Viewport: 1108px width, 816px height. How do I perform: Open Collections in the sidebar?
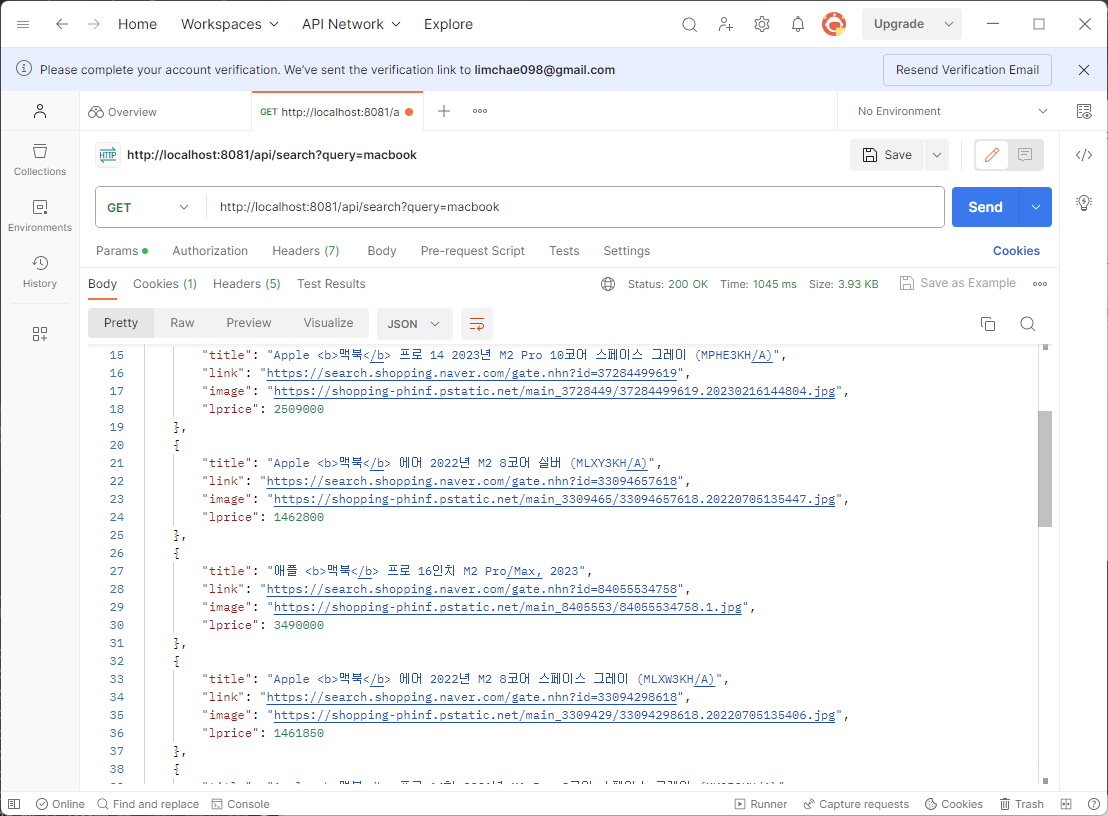[40, 160]
